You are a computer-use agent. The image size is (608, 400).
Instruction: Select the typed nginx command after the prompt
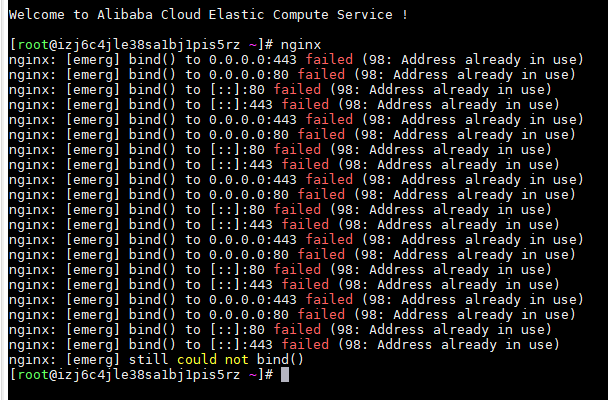tap(301, 45)
